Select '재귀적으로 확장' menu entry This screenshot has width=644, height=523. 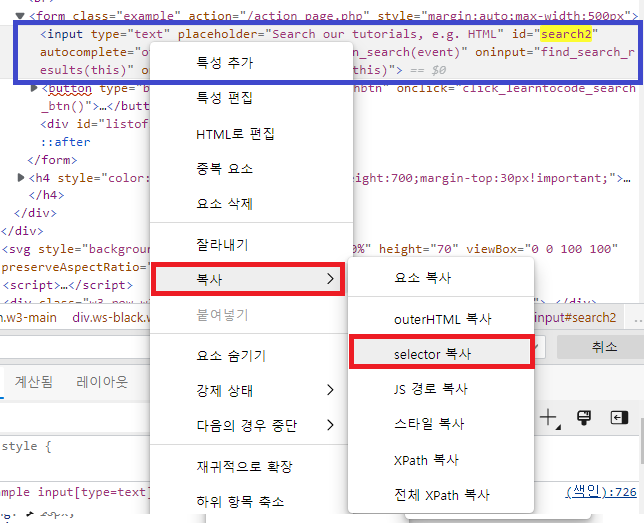(251, 466)
